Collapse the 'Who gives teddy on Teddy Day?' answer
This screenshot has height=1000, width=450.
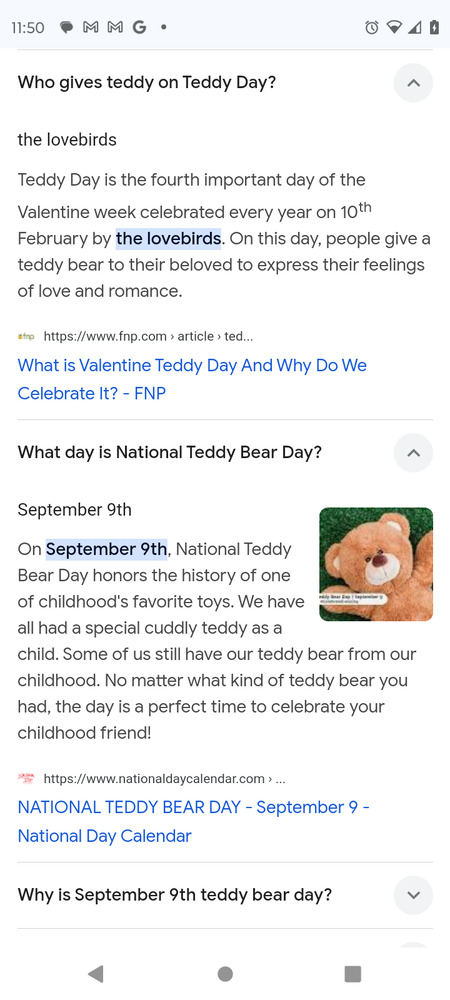[x=413, y=83]
